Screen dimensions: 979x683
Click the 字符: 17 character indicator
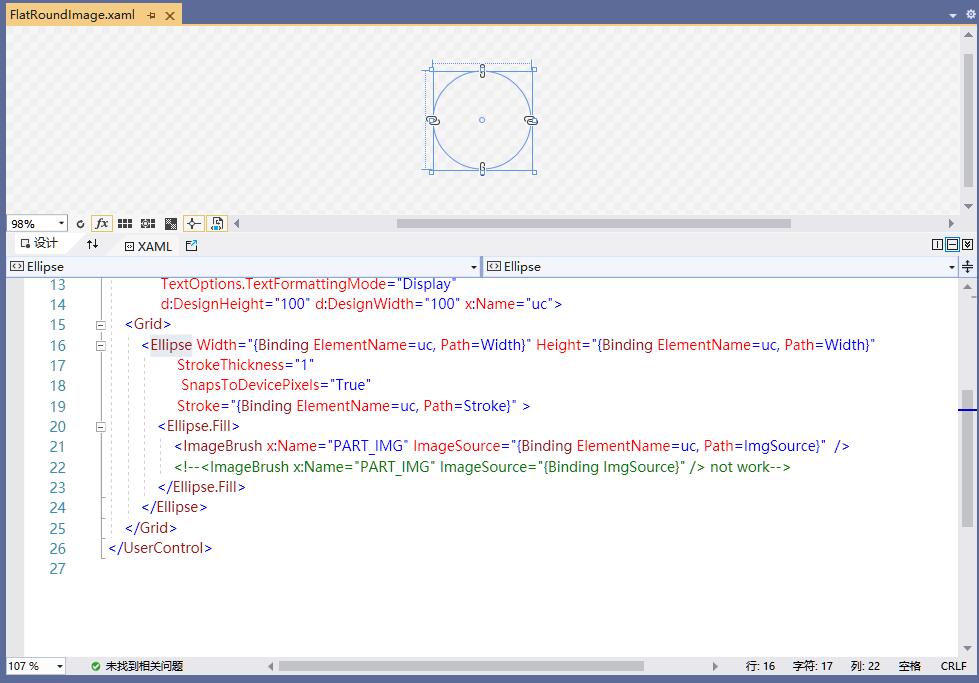click(x=812, y=666)
